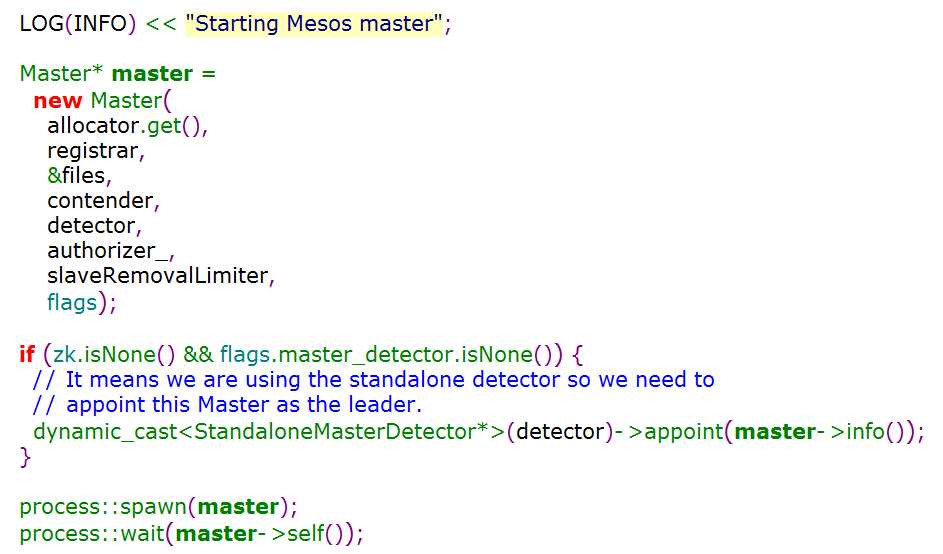Click the process::wait line
The width and height of the screenshot is (943, 554).
click(x=191, y=534)
